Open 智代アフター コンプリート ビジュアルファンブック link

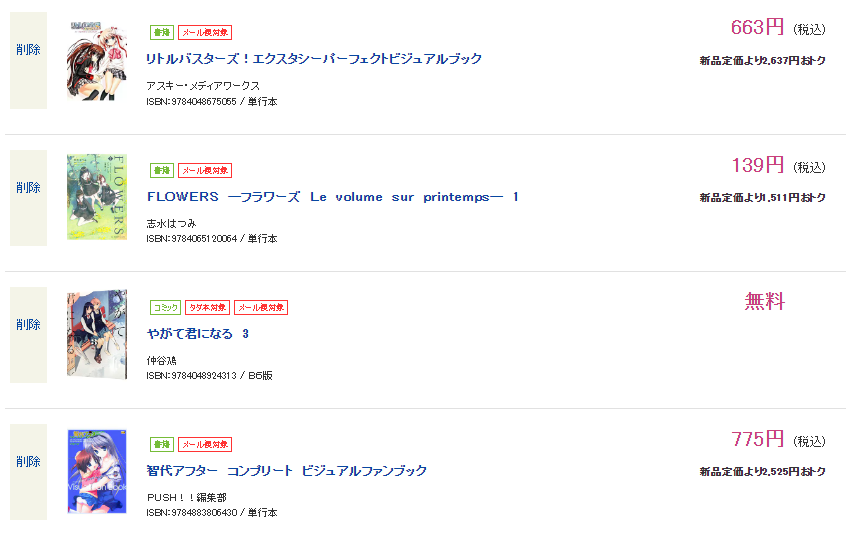click(x=287, y=471)
